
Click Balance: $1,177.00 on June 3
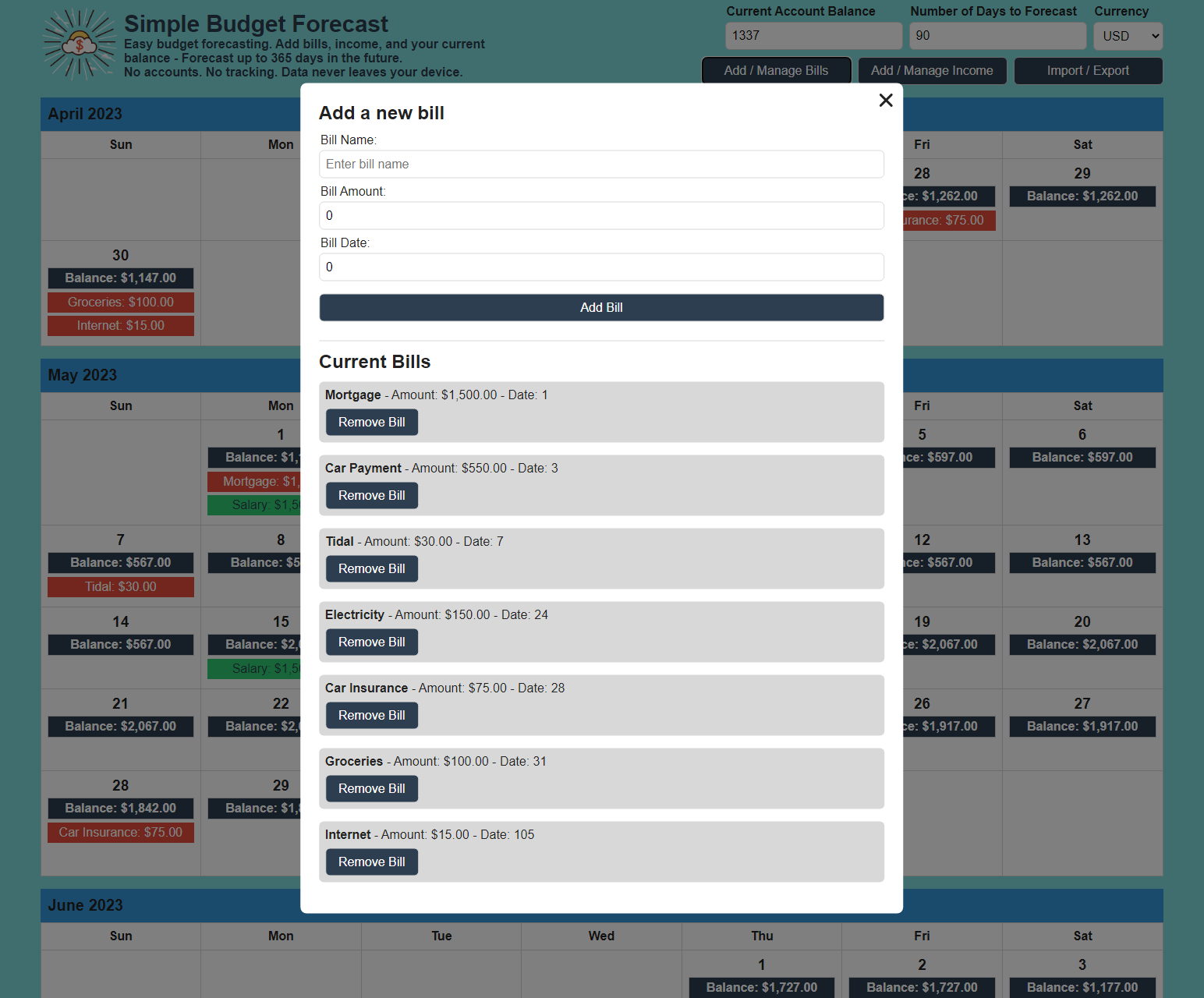[x=1082, y=987]
